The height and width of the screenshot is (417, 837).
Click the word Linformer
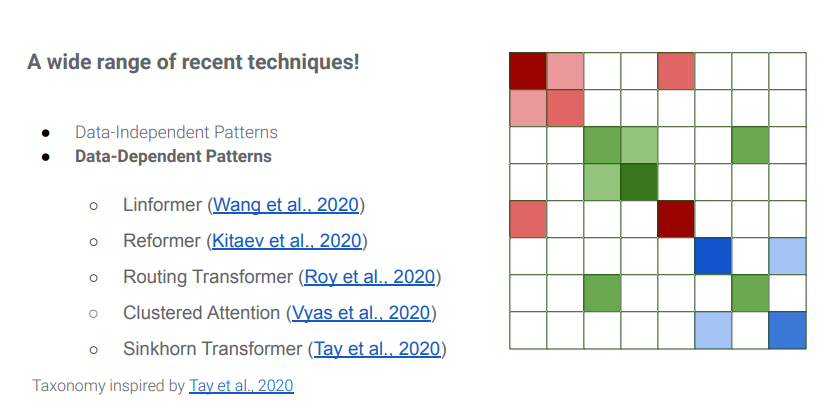[x=163, y=206]
